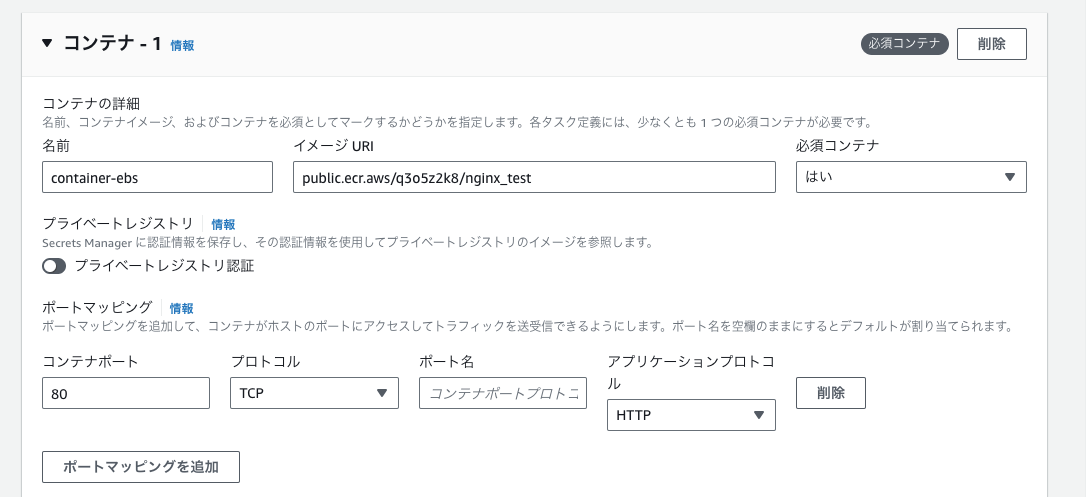This screenshot has width=1086, height=497.
Task: Click the イメージ URI input field
Action: point(534,177)
